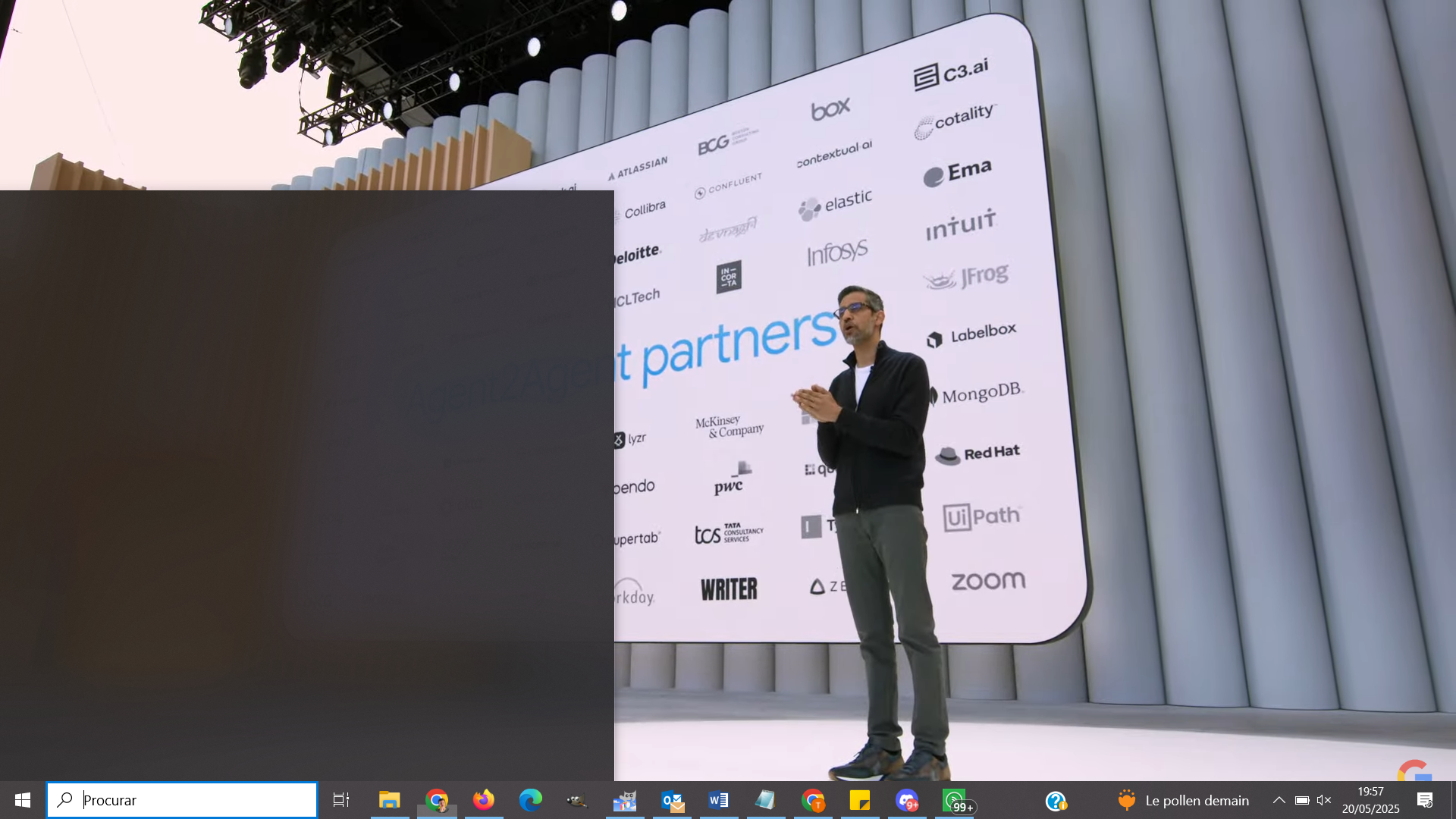
Task: Open the cat image viewer app
Action: point(625,800)
